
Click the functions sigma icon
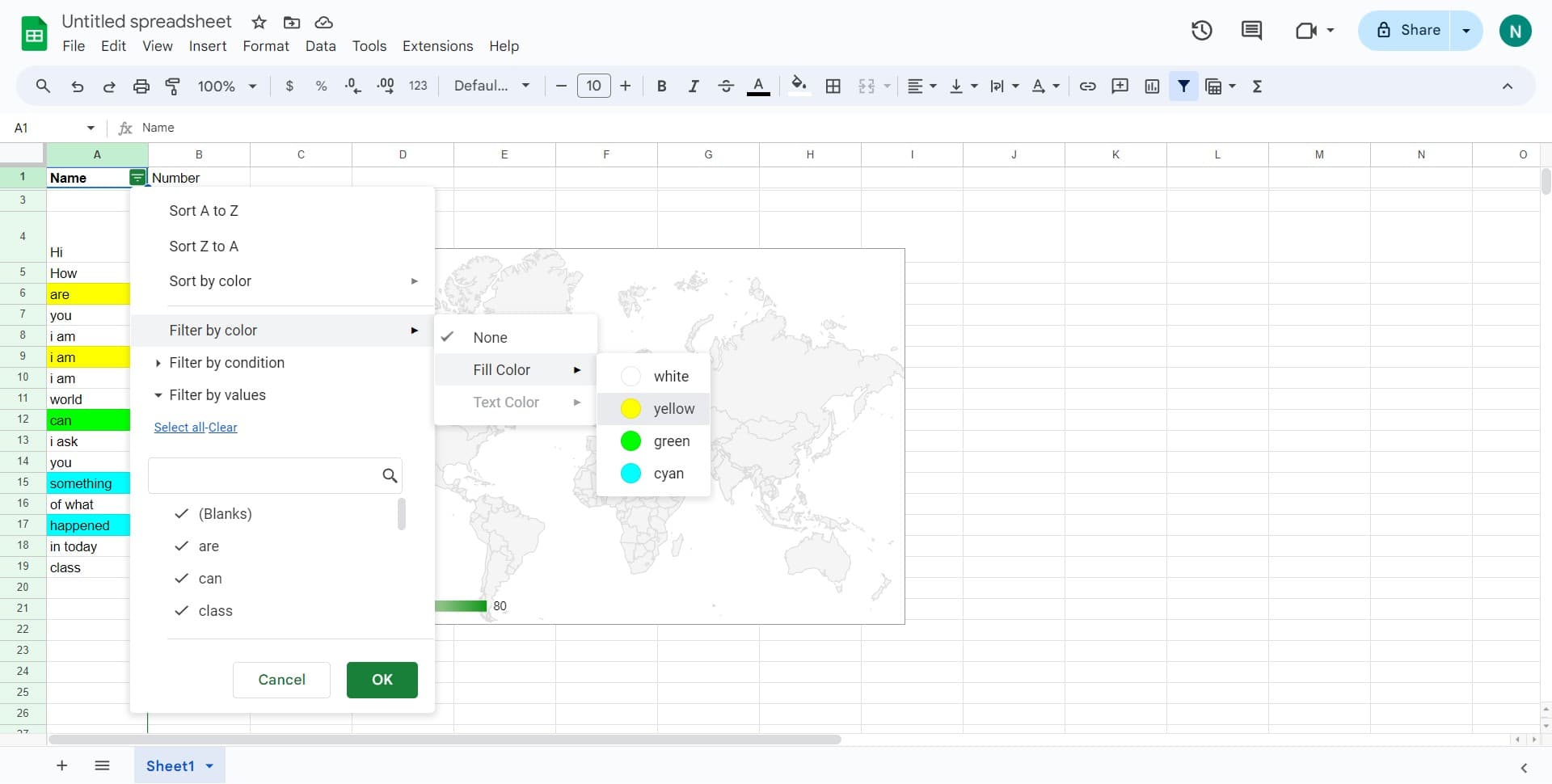(1257, 86)
